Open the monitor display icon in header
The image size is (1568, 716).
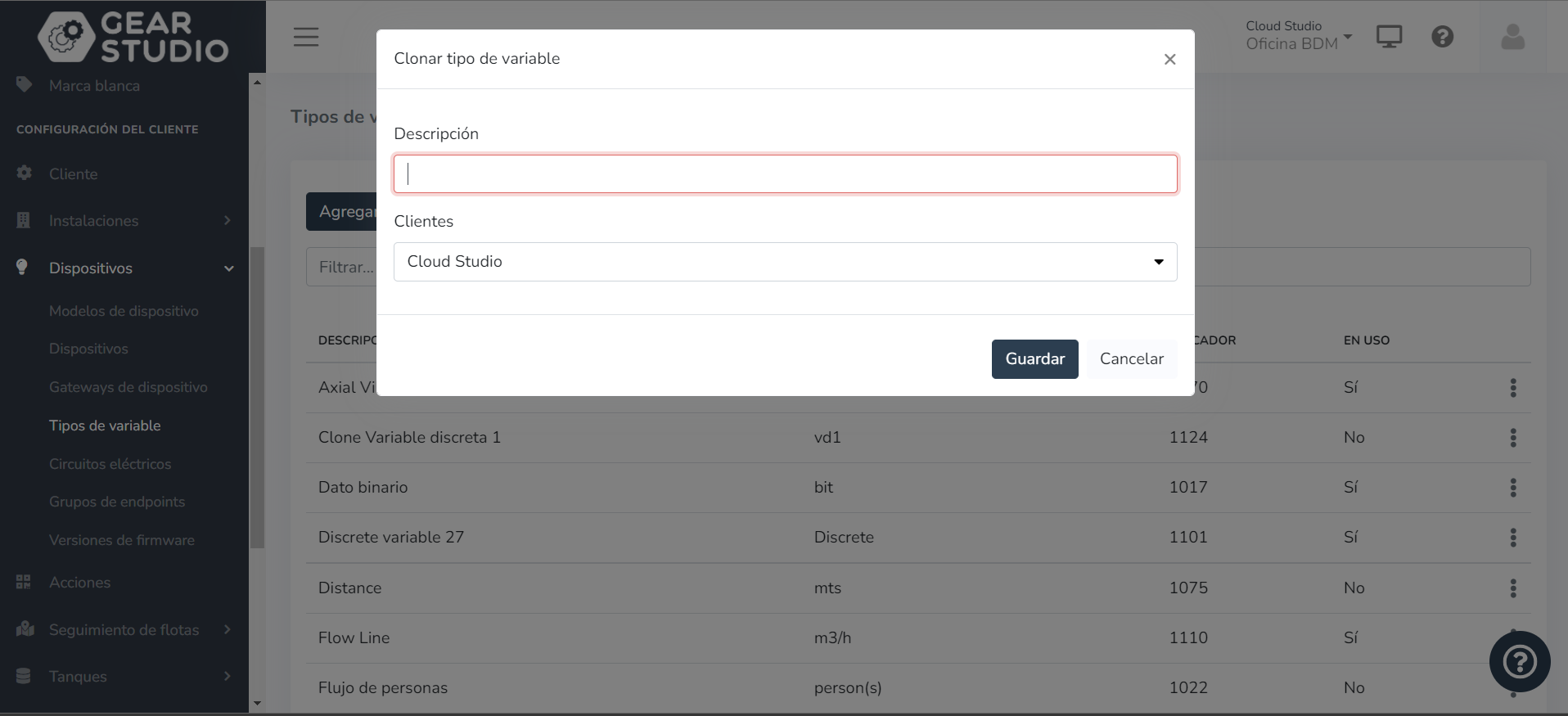pos(1389,37)
